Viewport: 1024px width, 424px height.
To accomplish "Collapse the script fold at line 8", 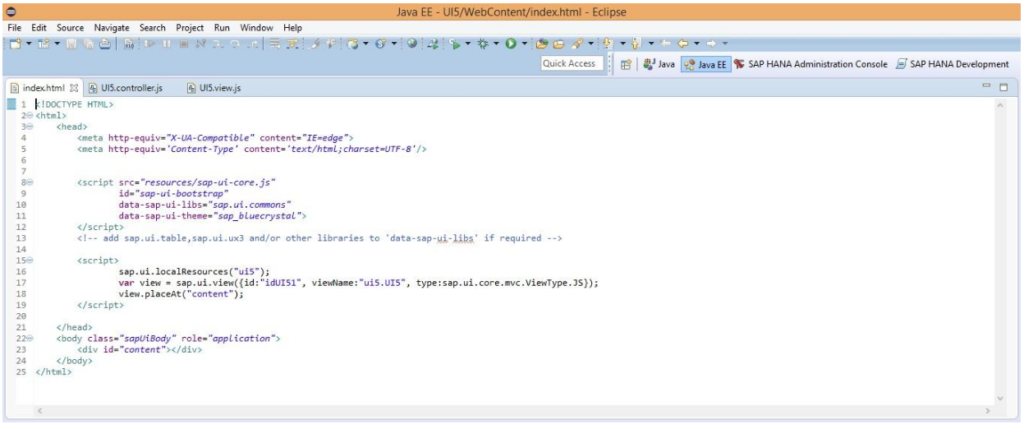I will (30, 182).
